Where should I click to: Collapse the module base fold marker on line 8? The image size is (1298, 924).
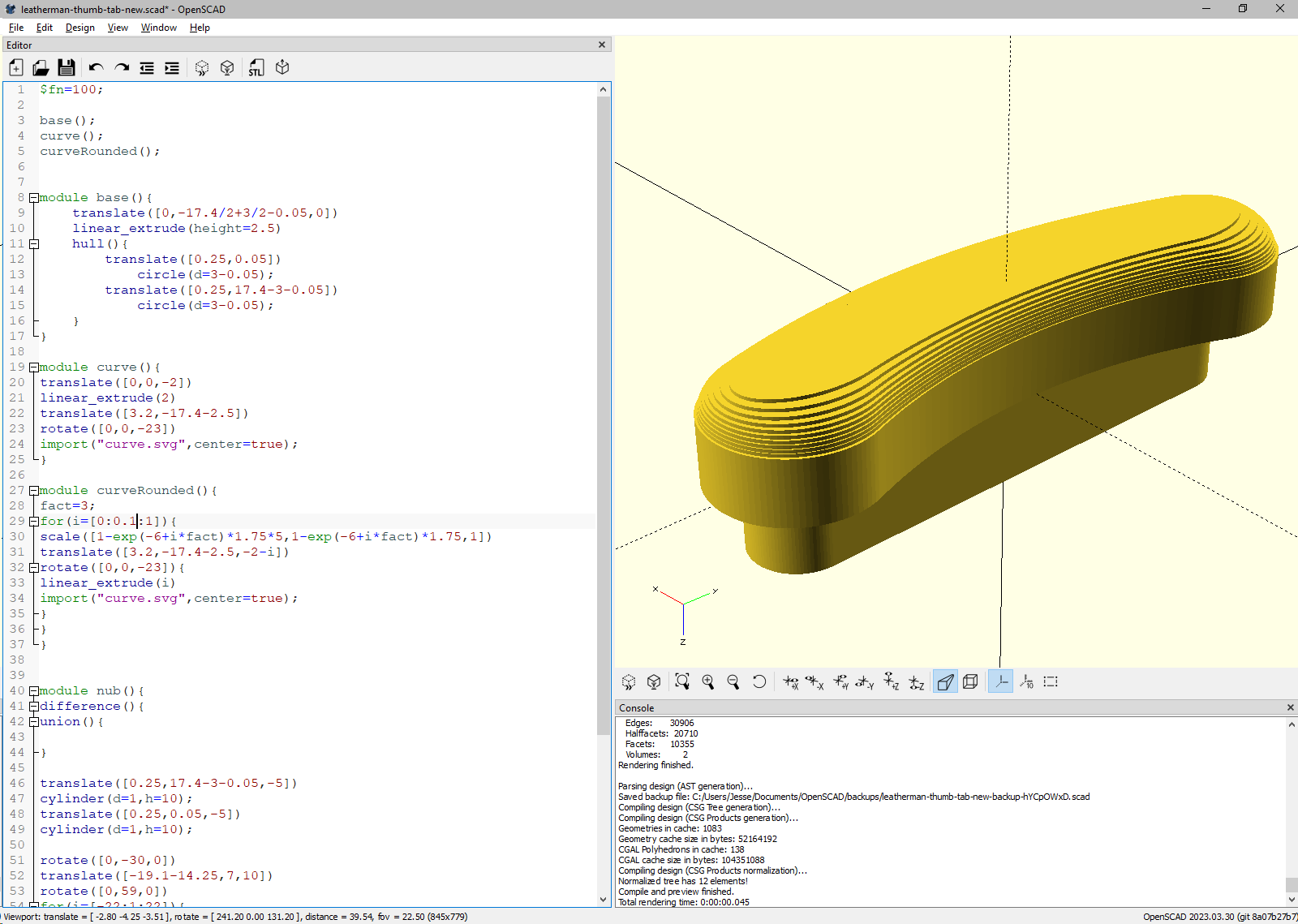coord(34,198)
